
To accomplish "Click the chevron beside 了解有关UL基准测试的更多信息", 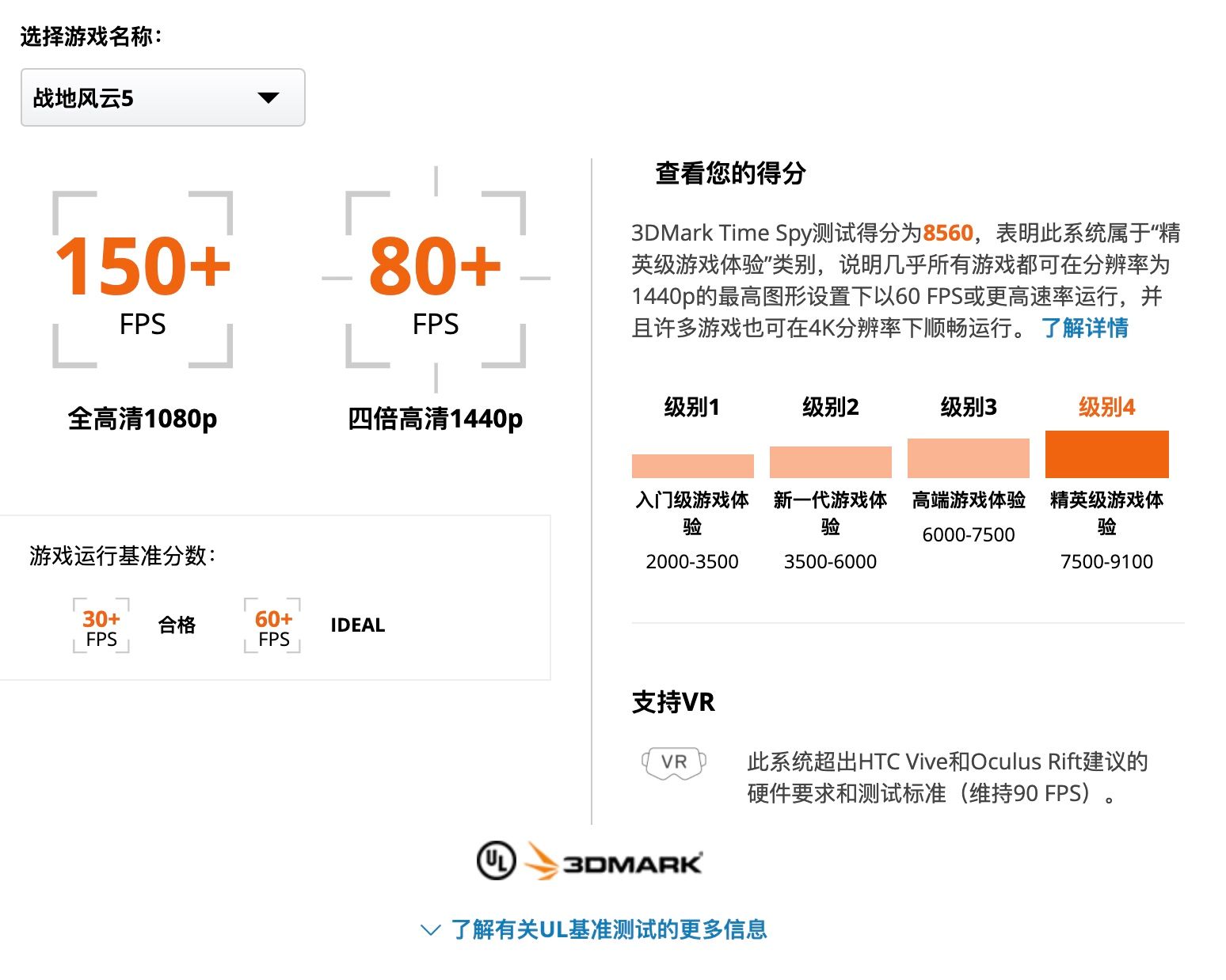I will tap(430, 931).
